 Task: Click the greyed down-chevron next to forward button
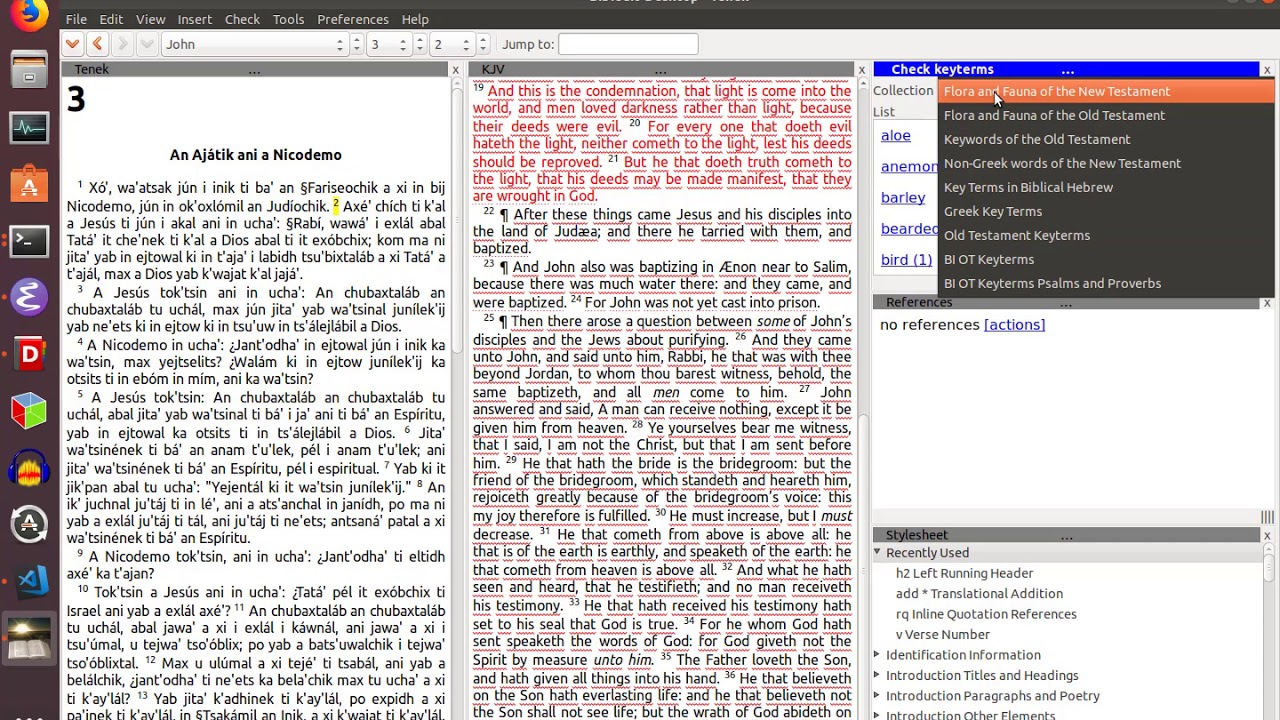pos(147,44)
